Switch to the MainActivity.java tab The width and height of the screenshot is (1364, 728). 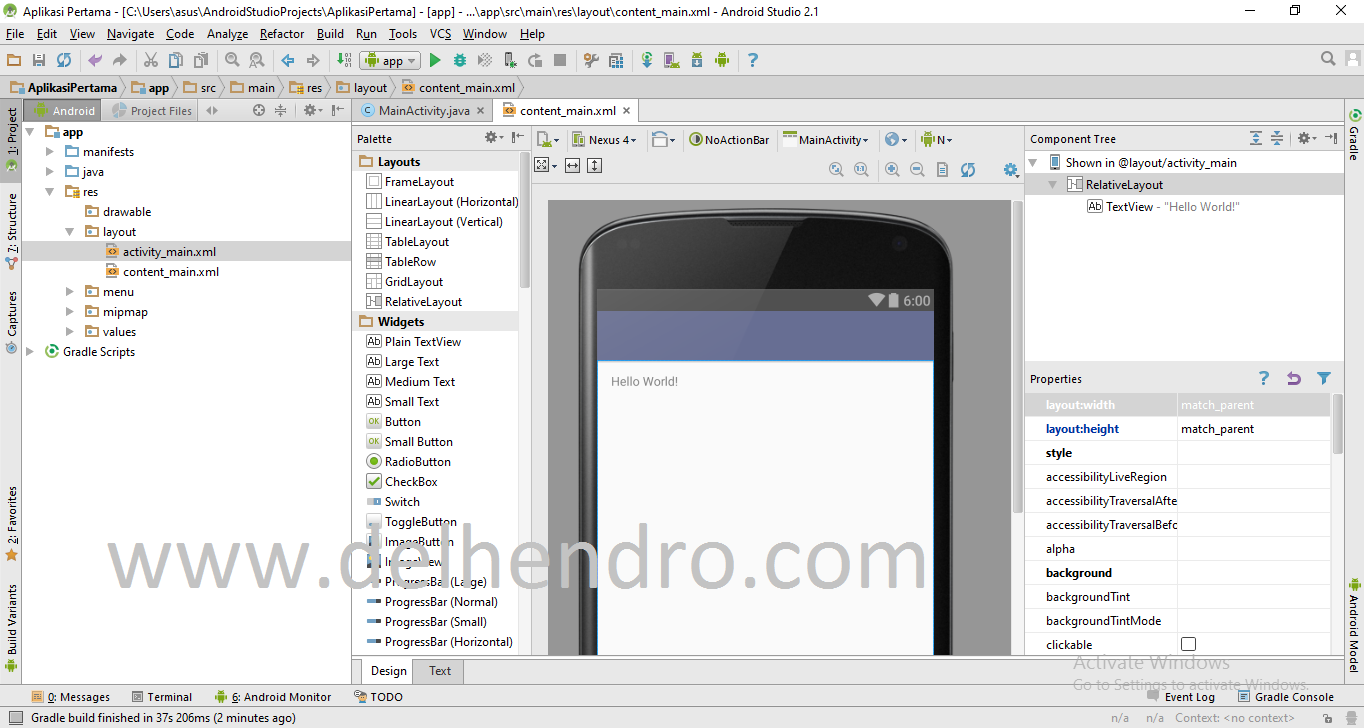click(424, 111)
